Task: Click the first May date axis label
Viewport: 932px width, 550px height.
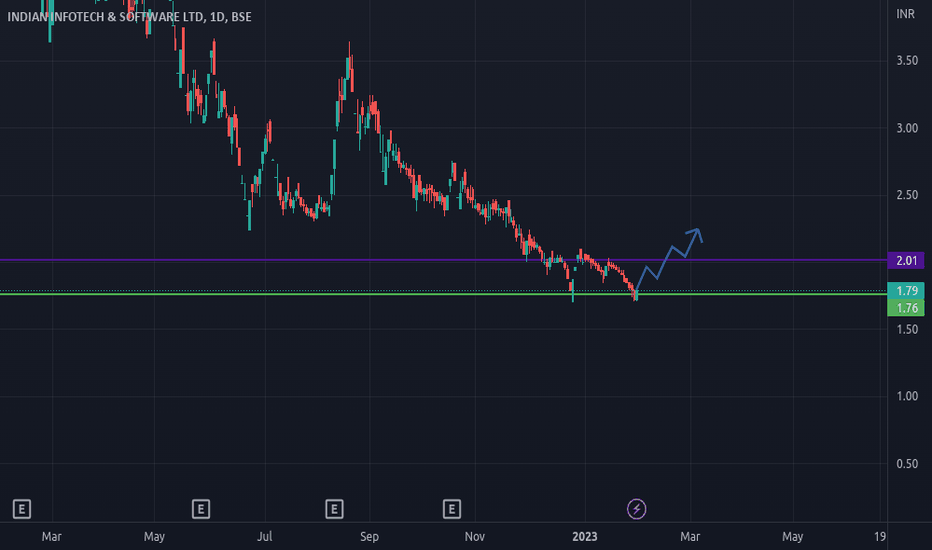Action: 154,536
